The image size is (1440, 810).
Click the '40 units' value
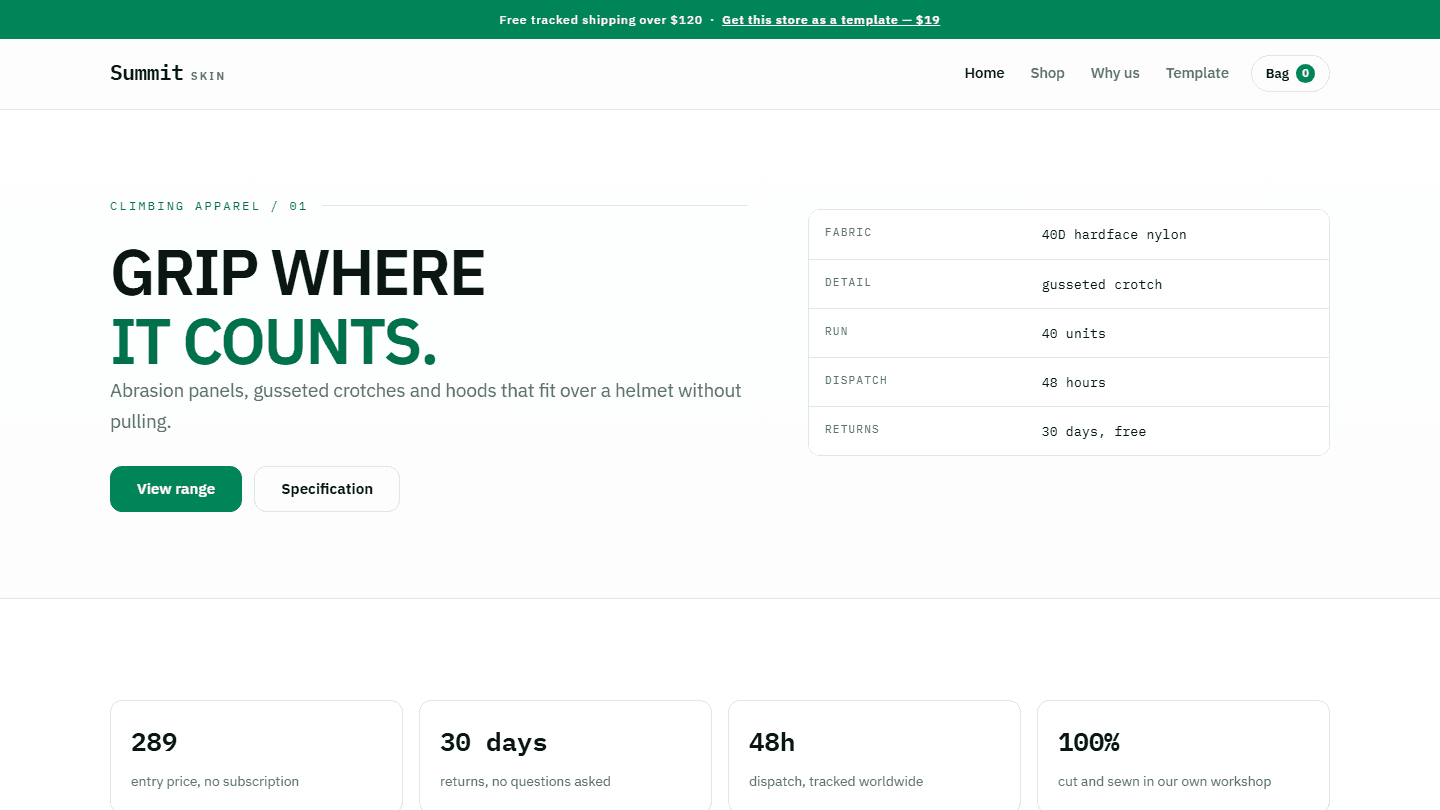1074,334
